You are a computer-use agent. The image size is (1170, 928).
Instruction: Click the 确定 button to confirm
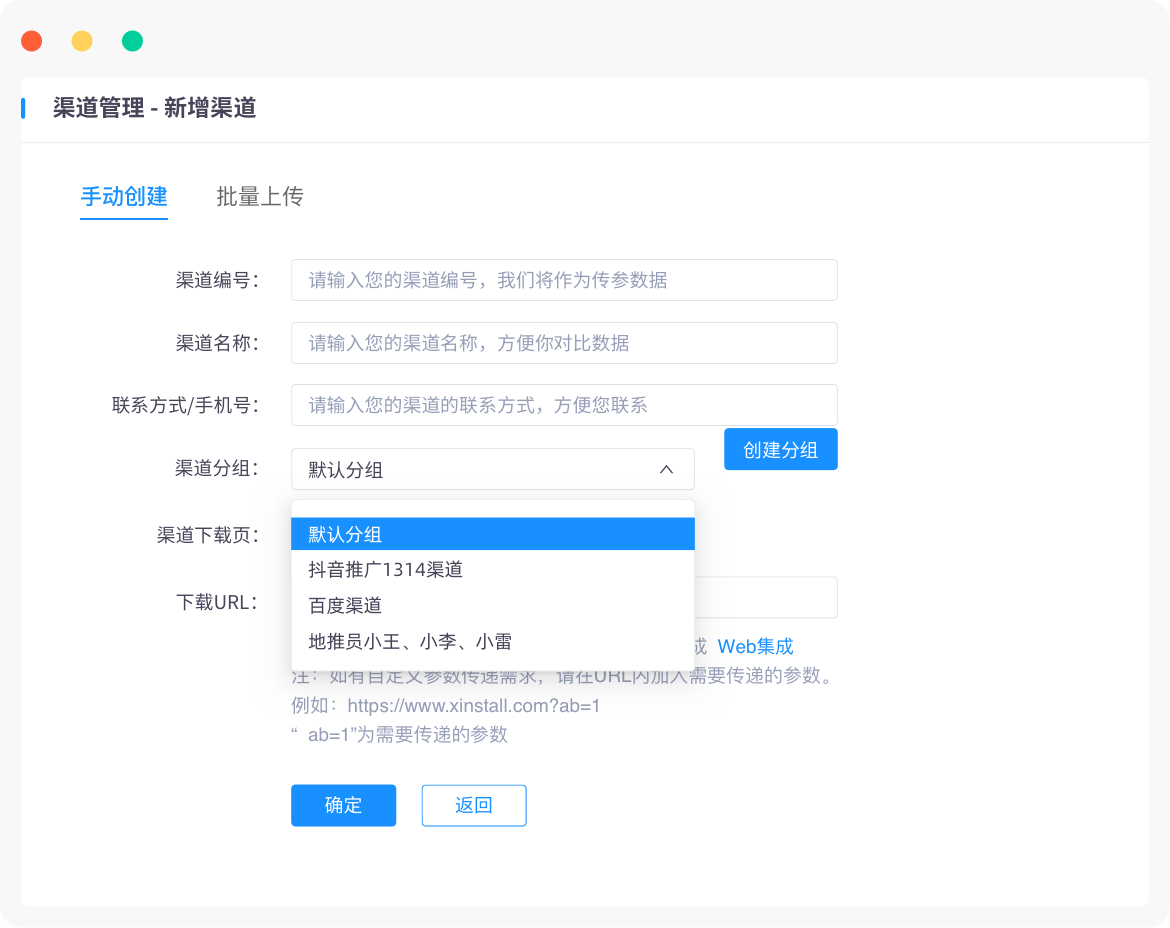pyautogui.click(x=343, y=805)
